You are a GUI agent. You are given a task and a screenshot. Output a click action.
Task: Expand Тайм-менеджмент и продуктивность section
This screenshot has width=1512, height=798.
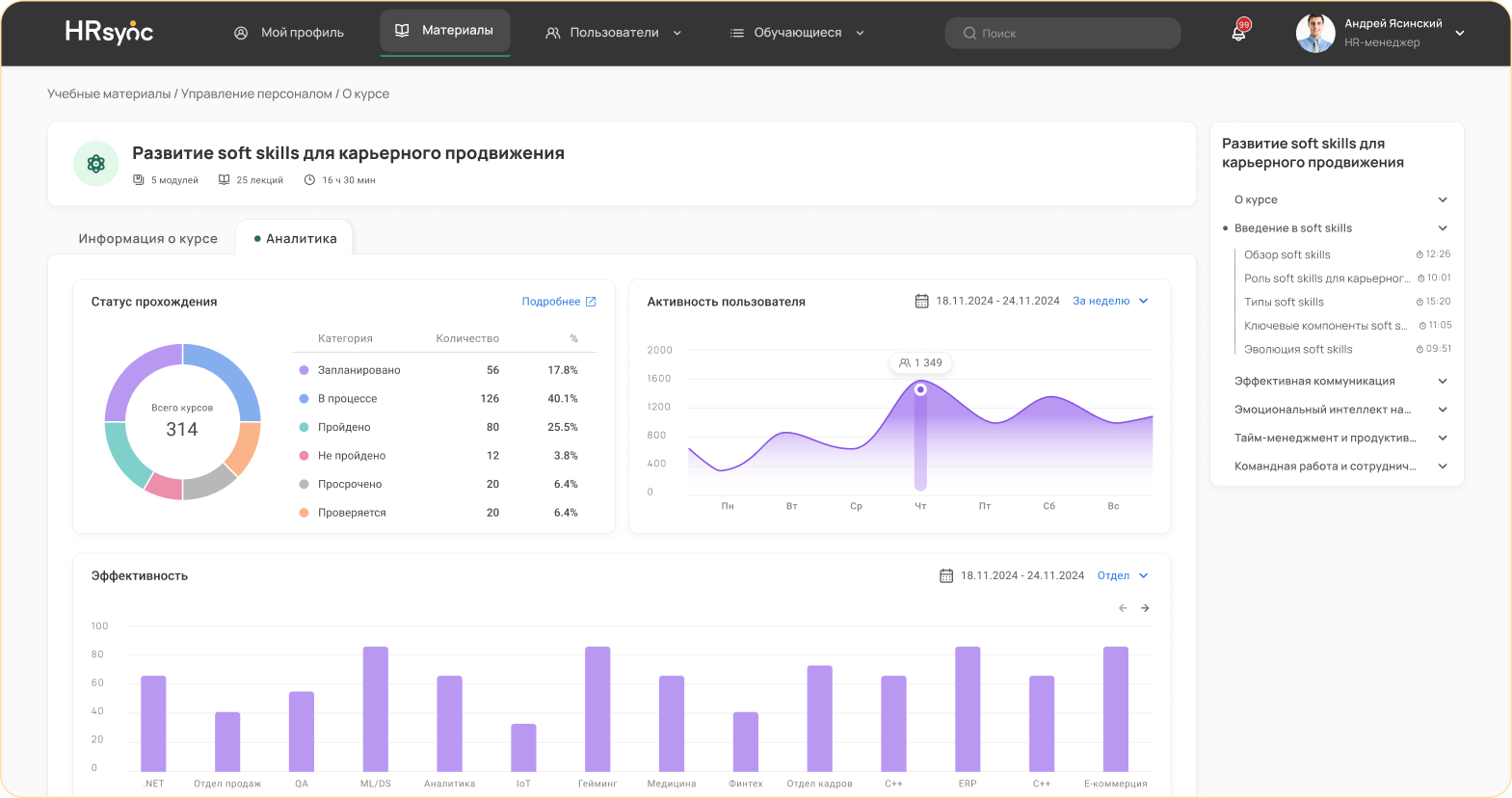pos(1443,438)
